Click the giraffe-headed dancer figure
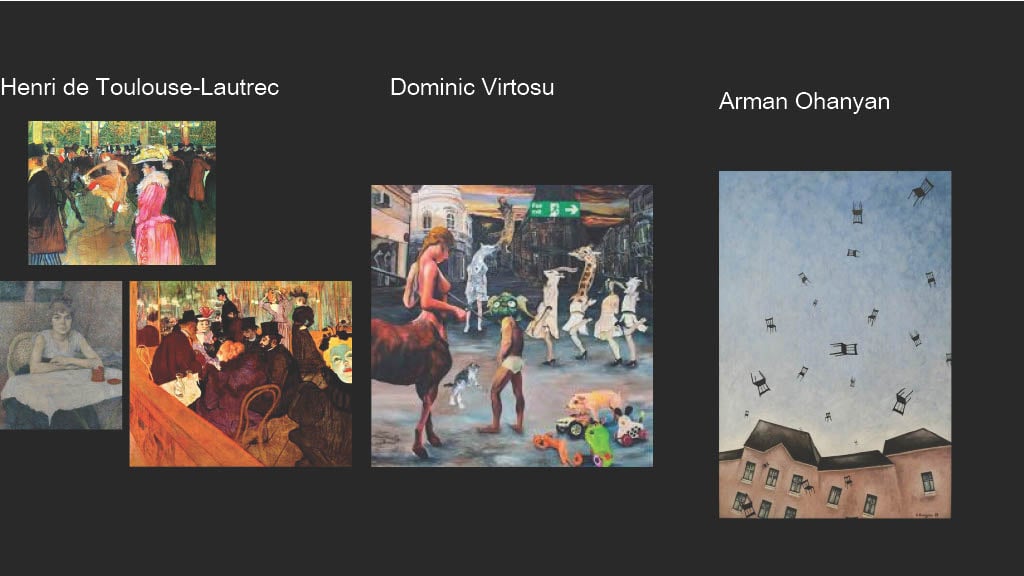 (580, 300)
